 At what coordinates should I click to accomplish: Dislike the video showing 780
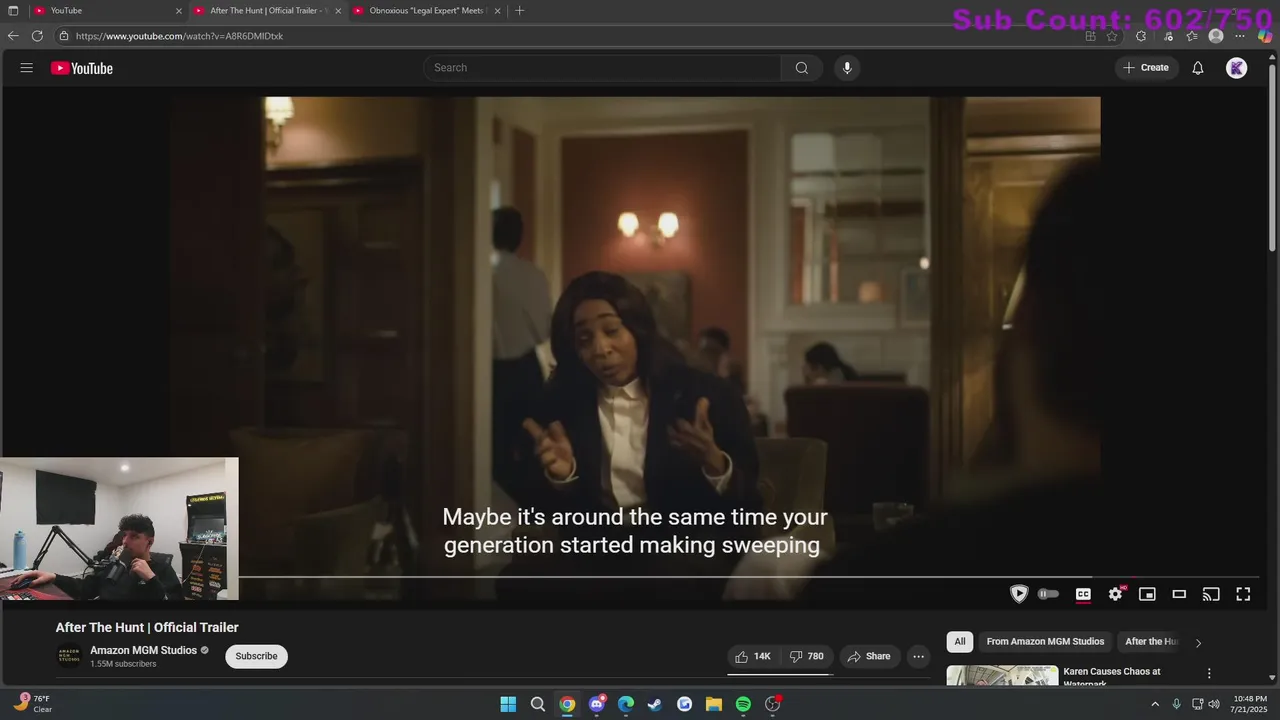807,656
